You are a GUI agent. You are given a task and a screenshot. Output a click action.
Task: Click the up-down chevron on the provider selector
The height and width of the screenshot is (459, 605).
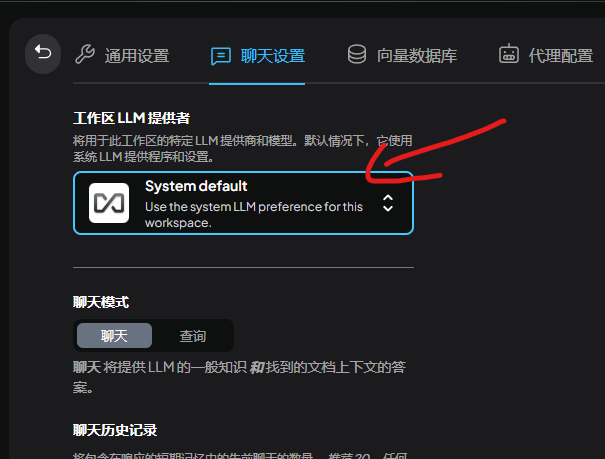(x=388, y=203)
